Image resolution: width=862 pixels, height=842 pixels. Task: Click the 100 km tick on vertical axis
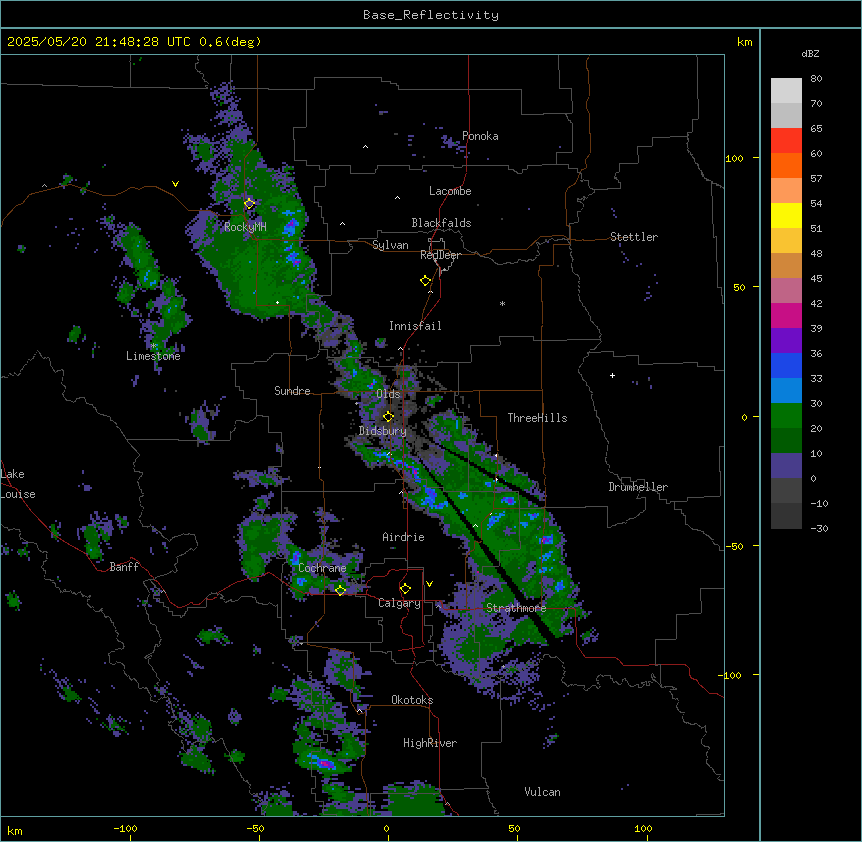tap(734, 158)
